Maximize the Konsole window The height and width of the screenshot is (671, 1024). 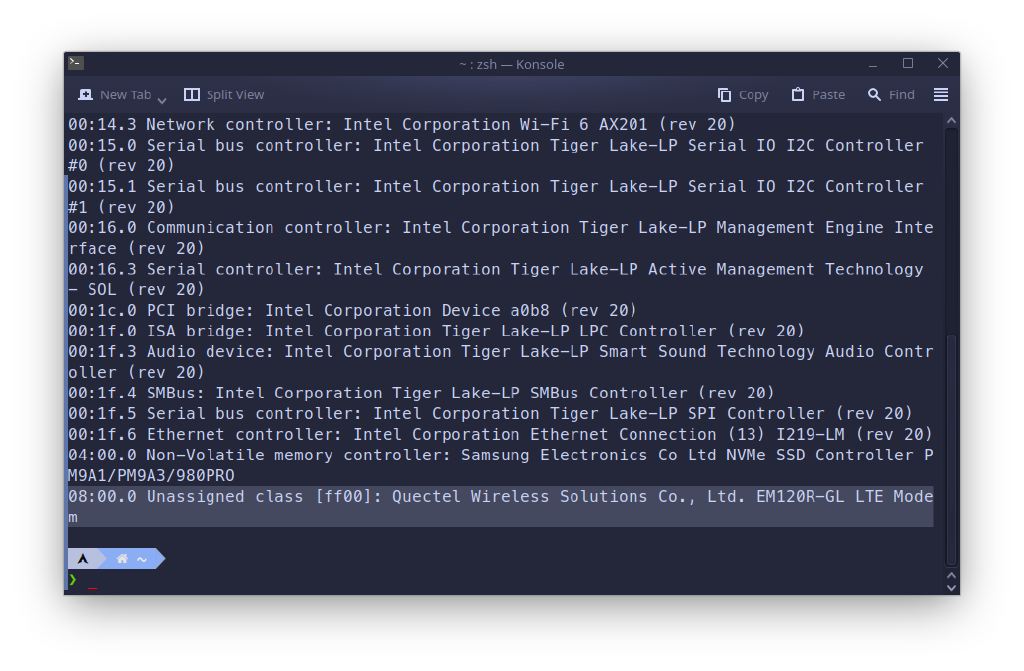tap(908, 63)
